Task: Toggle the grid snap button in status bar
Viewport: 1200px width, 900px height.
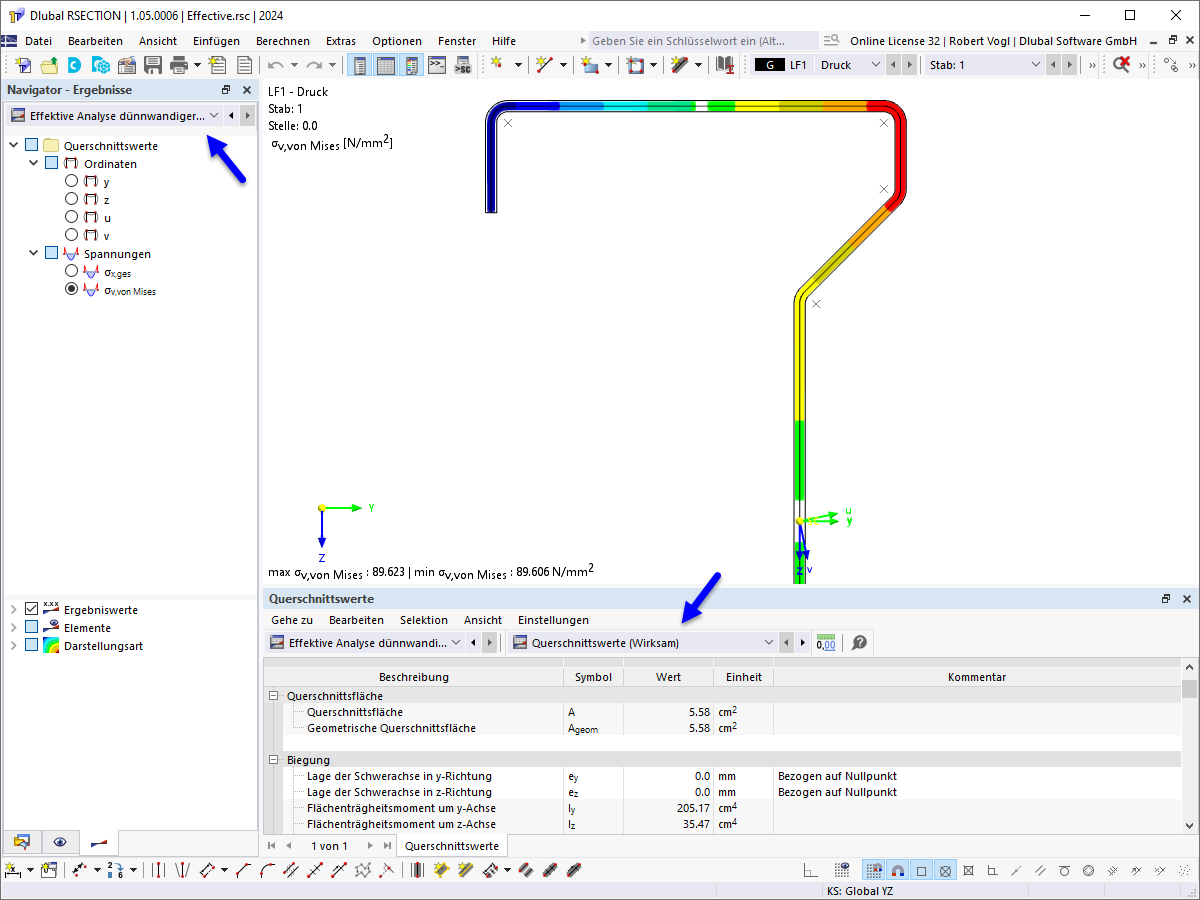Action: (x=873, y=871)
